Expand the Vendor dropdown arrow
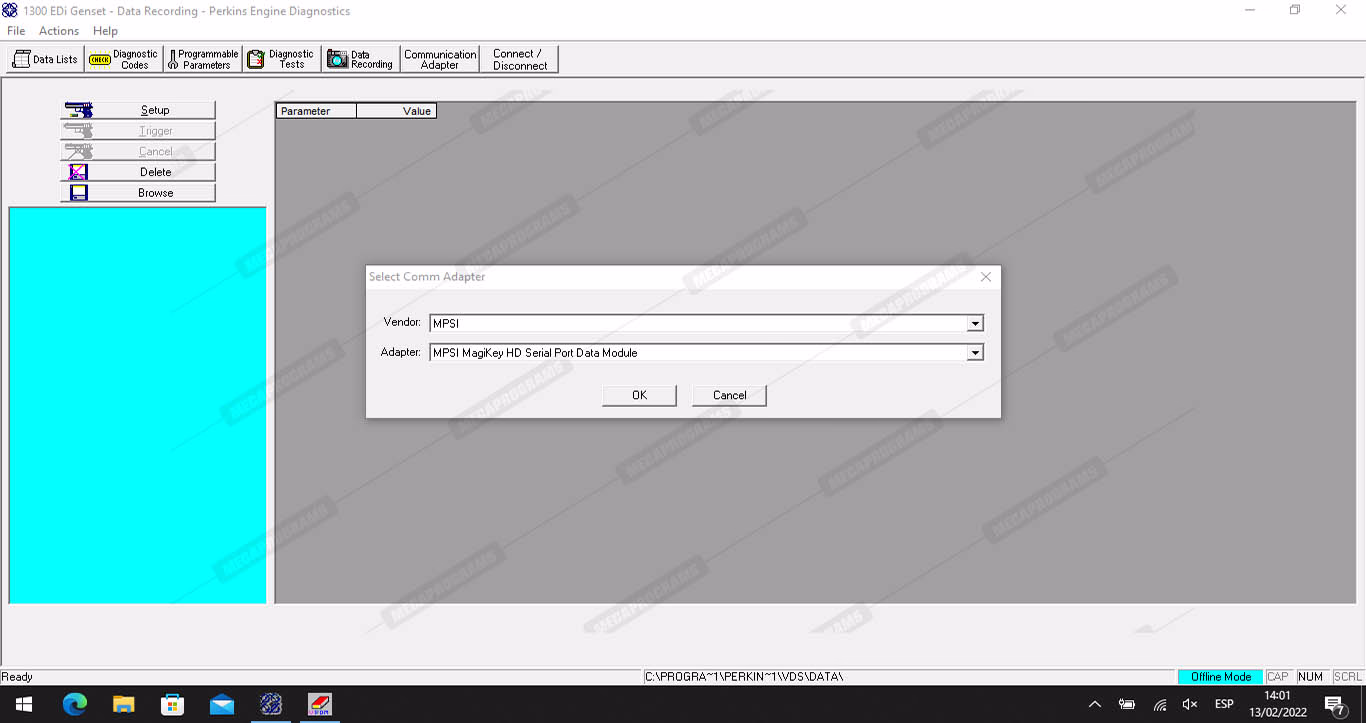The width and height of the screenshot is (1366, 723). [975, 323]
